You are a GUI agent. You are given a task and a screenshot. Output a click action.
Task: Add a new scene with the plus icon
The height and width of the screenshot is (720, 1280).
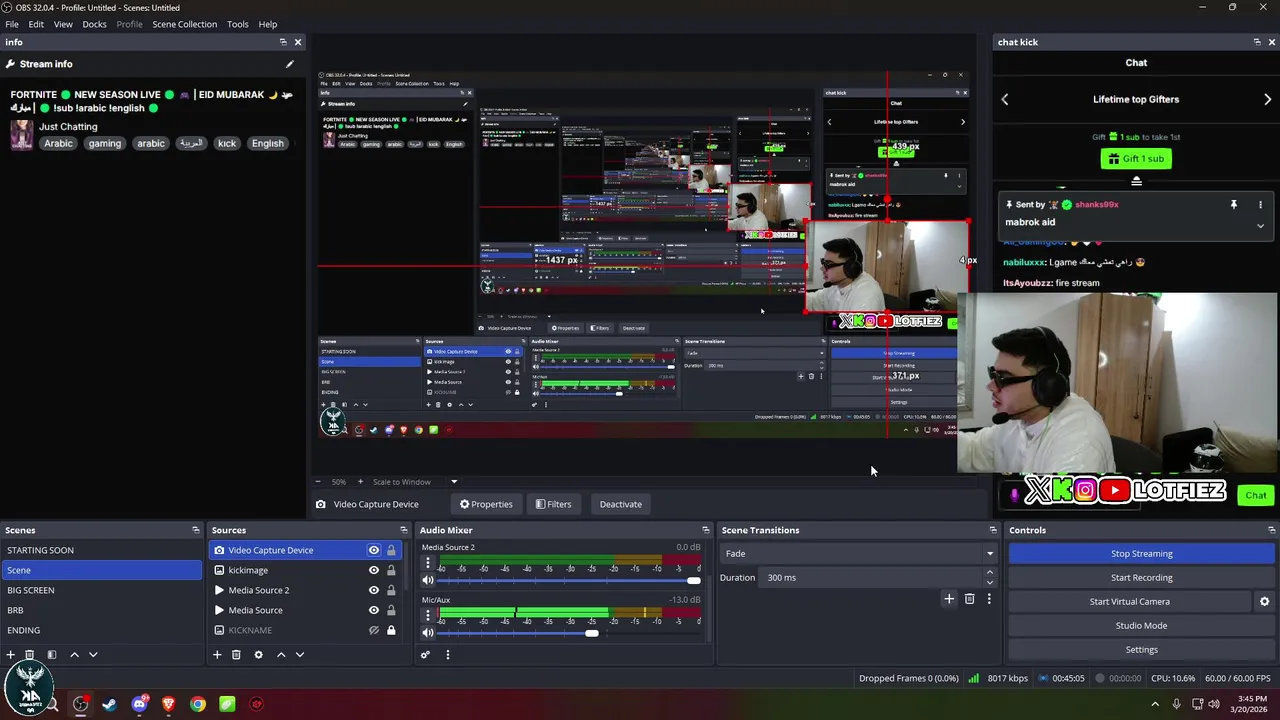pyautogui.click(x=11, y=655)
